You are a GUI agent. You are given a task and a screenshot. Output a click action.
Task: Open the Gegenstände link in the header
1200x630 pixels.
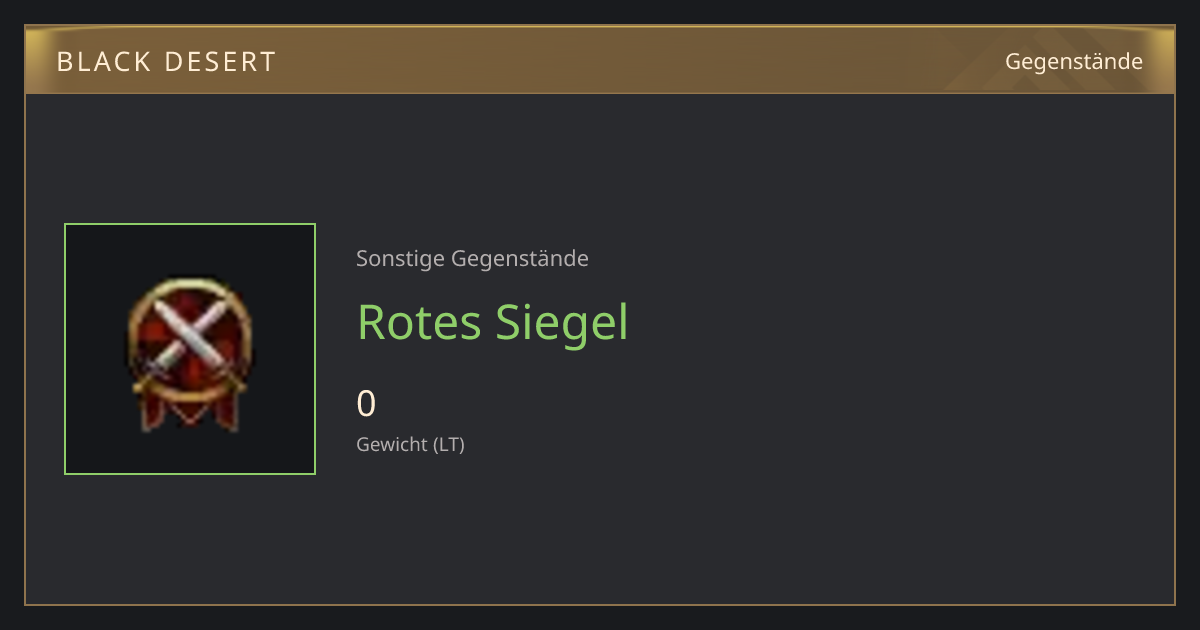1074,62
